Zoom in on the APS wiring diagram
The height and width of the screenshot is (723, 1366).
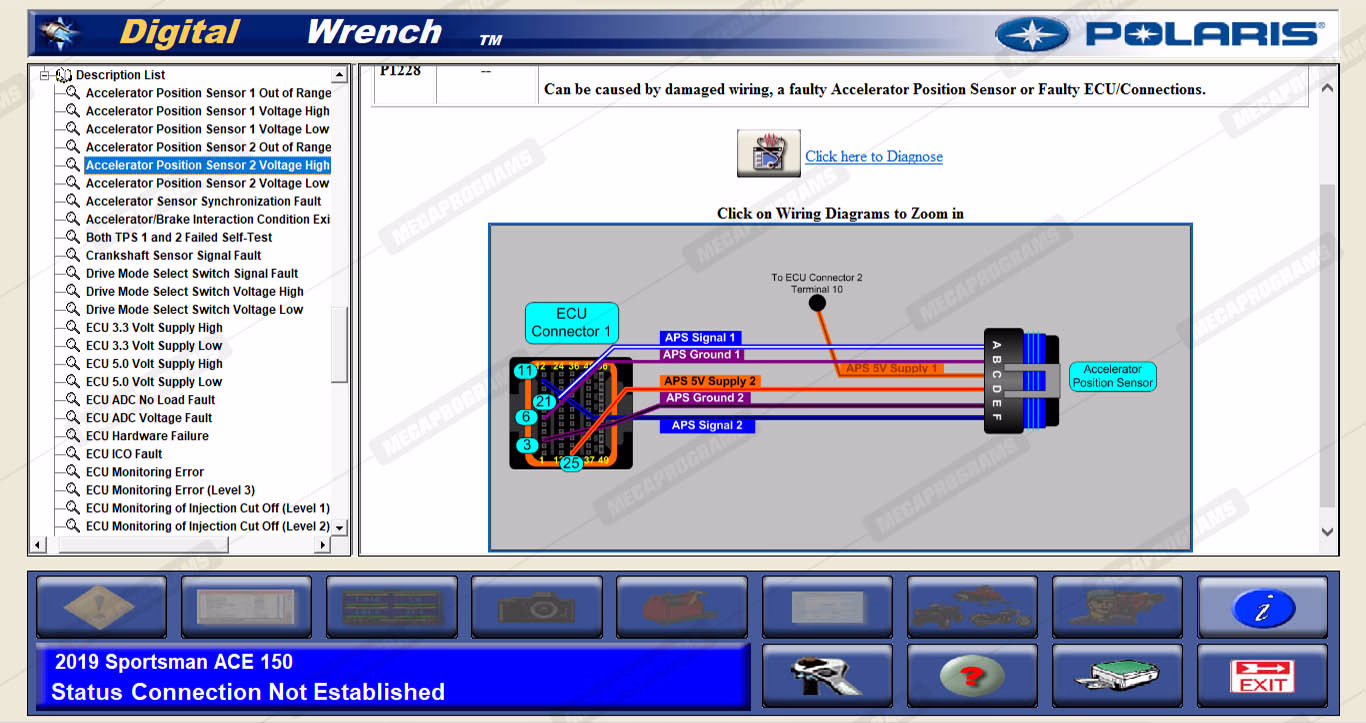pyautogui.click(x=839, y=387)
